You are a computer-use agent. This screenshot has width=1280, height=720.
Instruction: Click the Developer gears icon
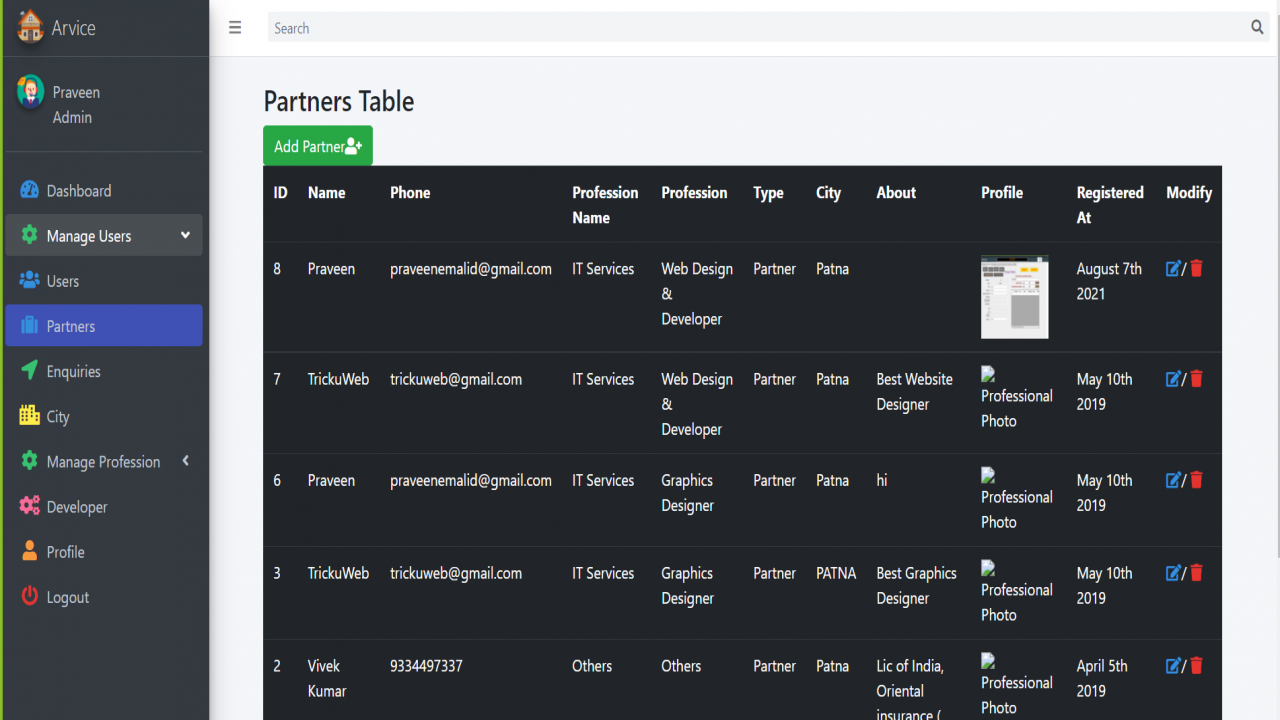click(x=29, y=506)
